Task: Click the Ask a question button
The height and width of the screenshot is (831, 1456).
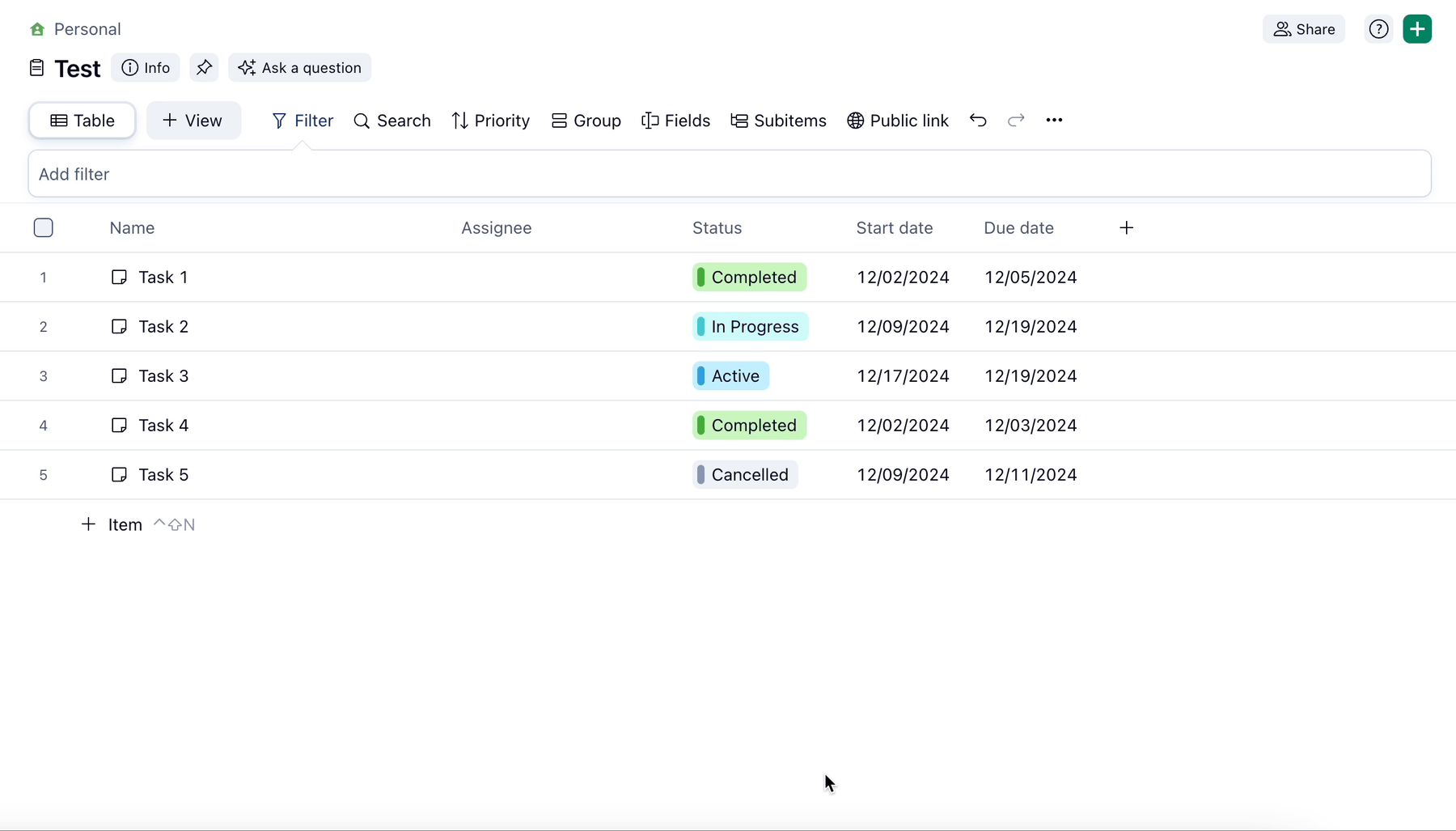Action: 300,68
